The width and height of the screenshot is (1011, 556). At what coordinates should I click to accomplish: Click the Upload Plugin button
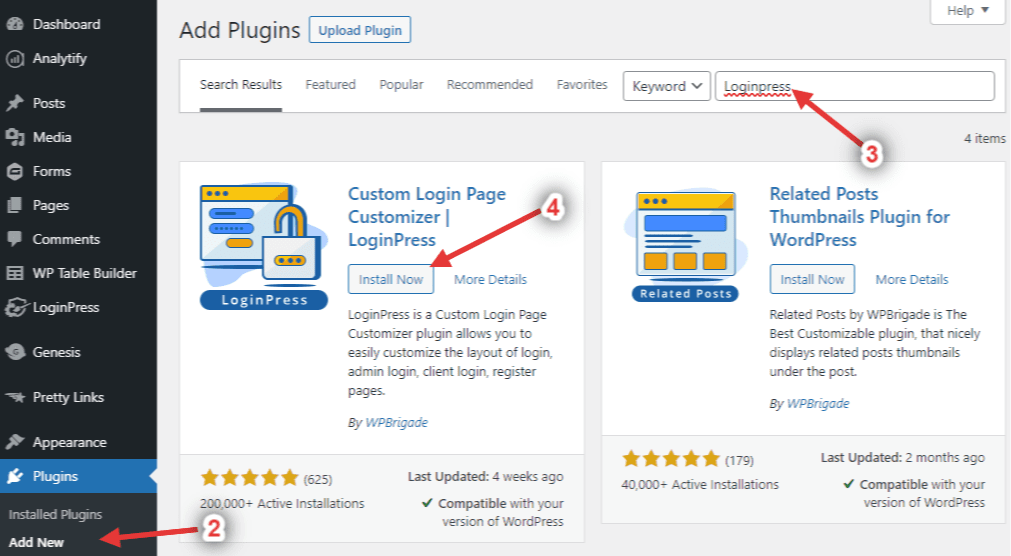click(360, 30)
